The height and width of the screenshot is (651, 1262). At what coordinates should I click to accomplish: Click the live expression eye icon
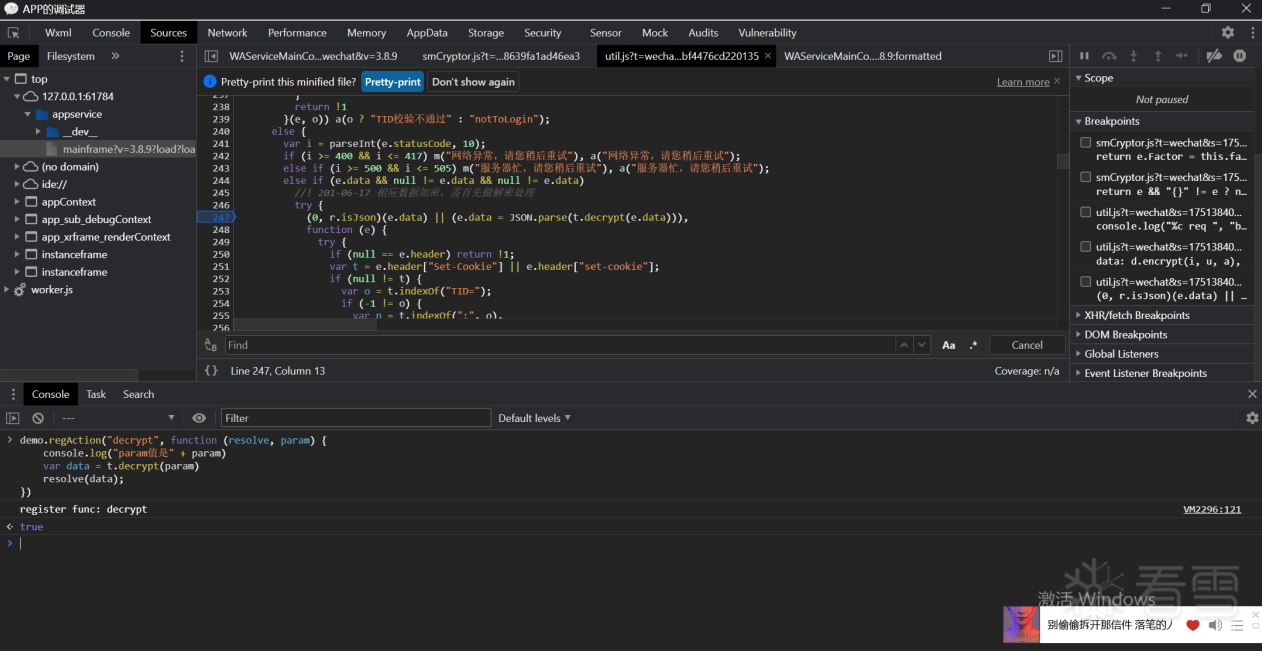coord(199,418)
